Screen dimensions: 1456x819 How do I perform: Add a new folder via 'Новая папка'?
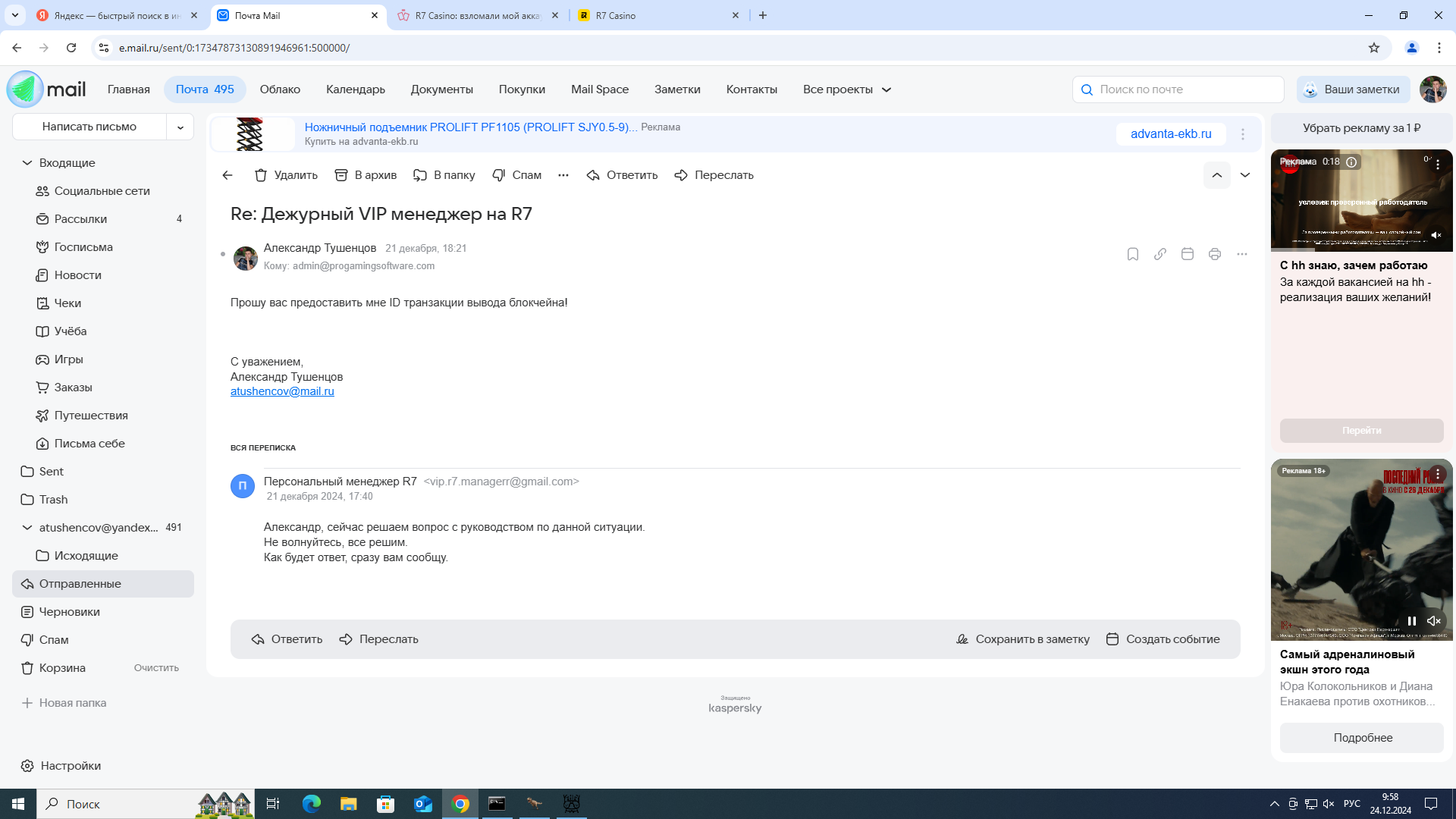pos(64,703)
